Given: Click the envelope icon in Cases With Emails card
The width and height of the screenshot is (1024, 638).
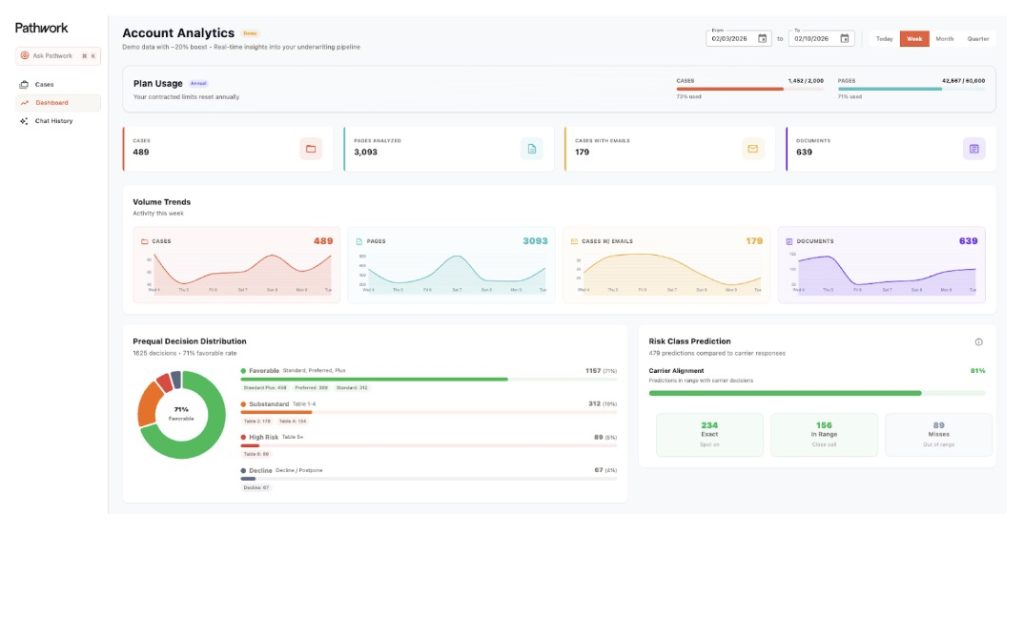Looking at the screenshot, I should tap(753, 149).
